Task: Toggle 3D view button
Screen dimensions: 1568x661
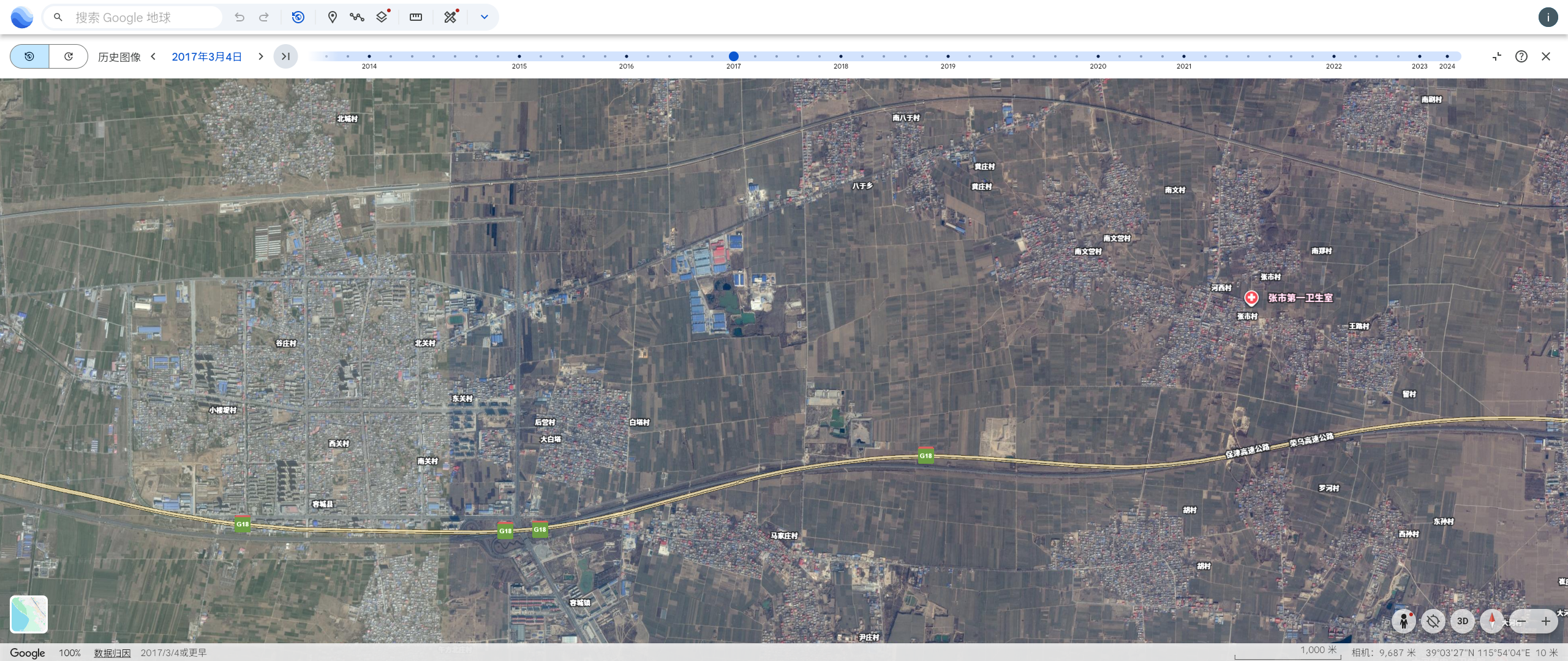Action: pos(1463,621)
